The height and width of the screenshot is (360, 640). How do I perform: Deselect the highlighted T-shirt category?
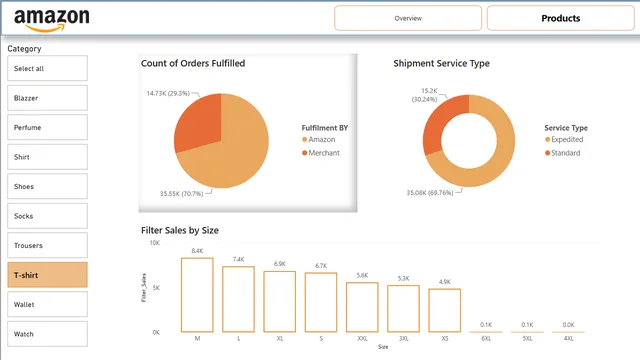coord(47,275)
